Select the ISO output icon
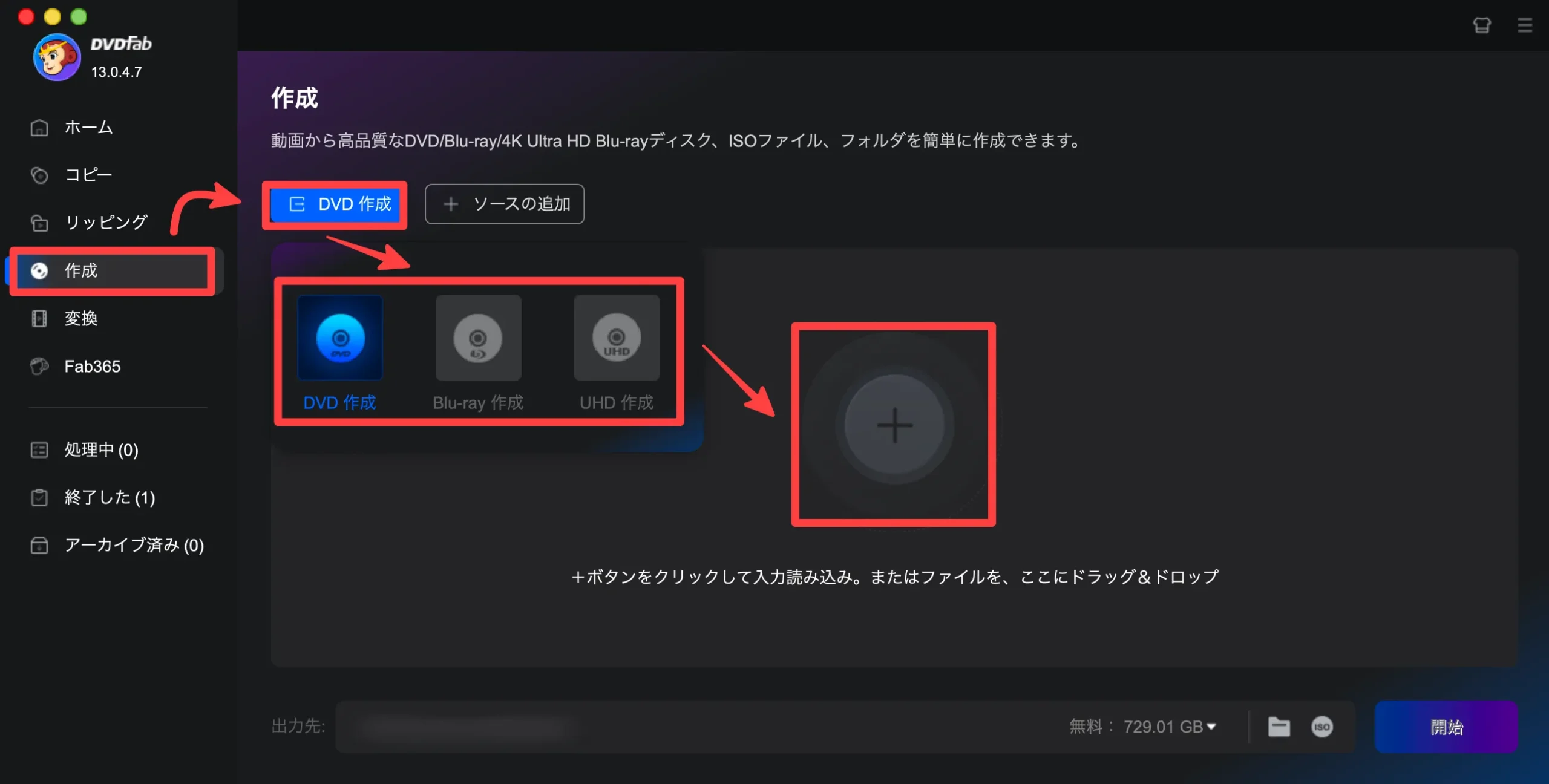 (x=1321, y=727)
